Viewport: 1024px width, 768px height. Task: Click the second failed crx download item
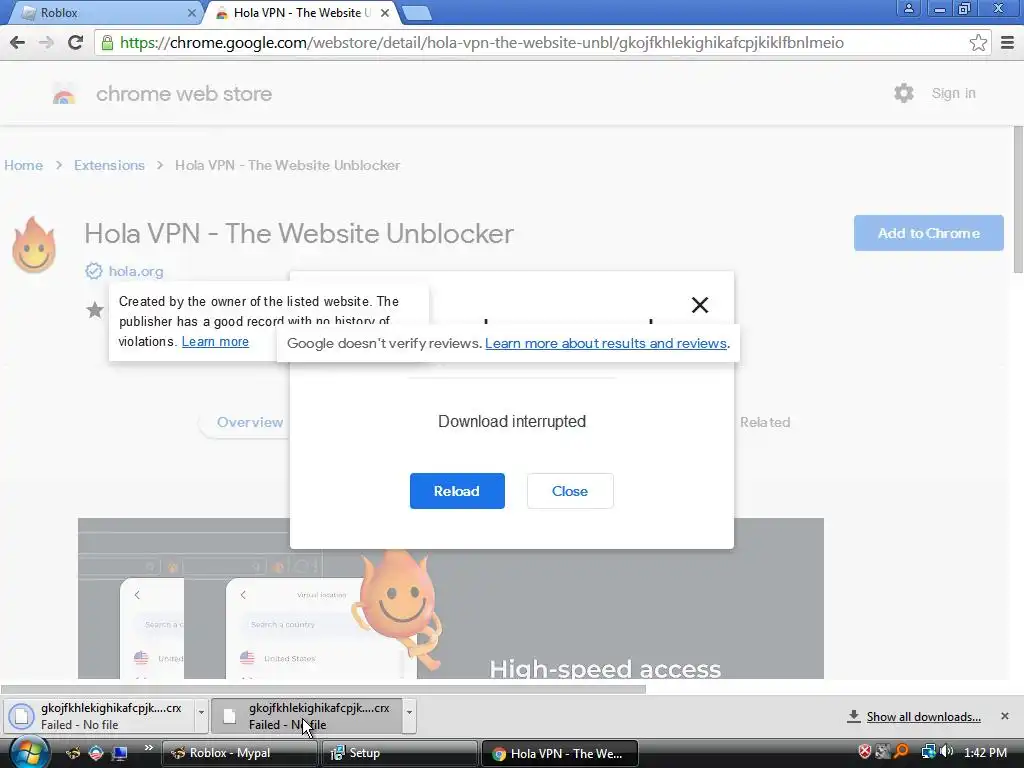point(307,716)
